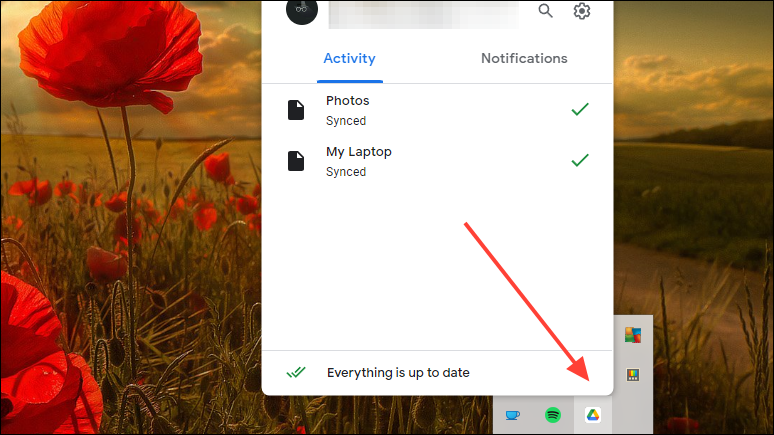The height and width of the screenshot is (435, 774).
Task: Click the Photos file icon
Action: tap(296, 110)
